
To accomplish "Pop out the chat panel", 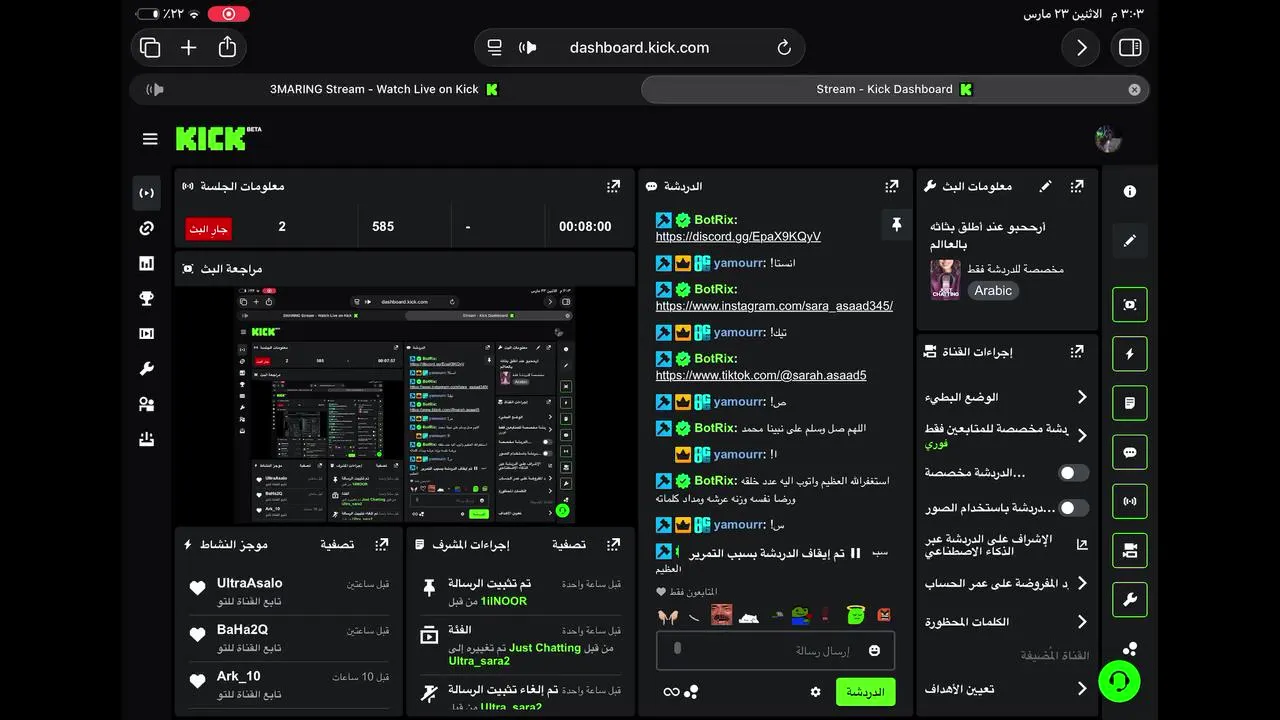I will click(892, 186).
